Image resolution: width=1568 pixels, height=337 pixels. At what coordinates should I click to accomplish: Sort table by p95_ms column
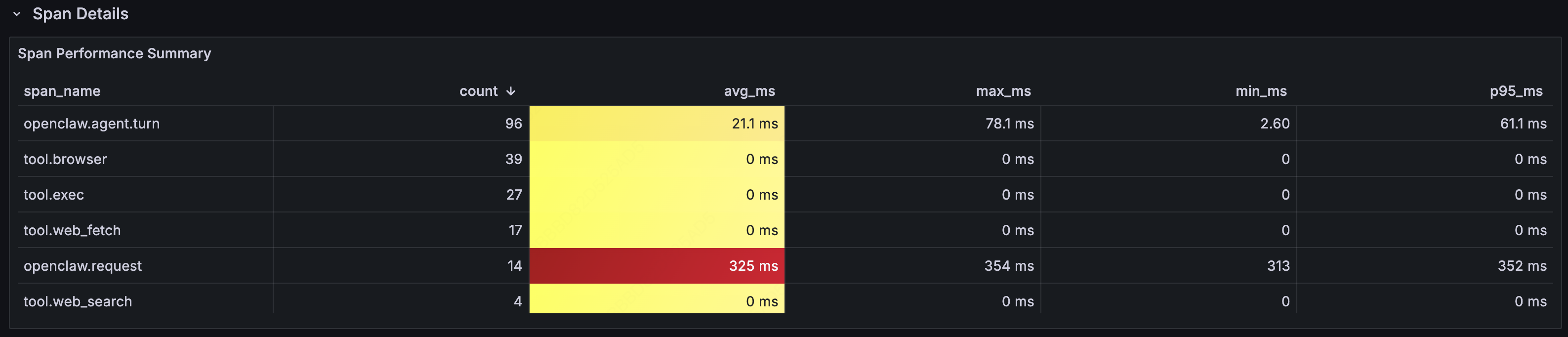click(1516, 91)
